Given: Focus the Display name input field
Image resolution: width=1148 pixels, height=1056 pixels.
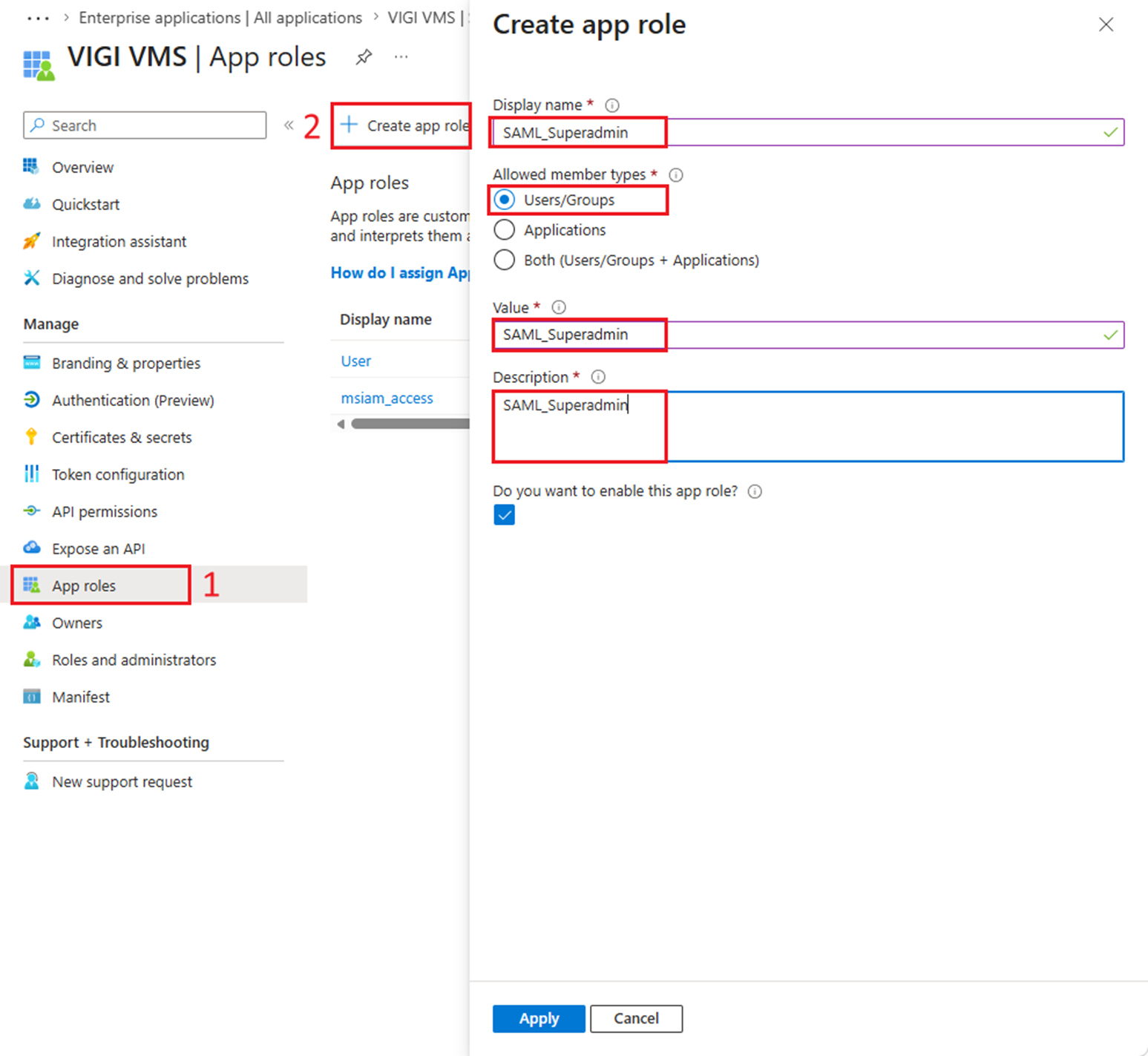Looking at the screenshot, I should pos(808,132).
